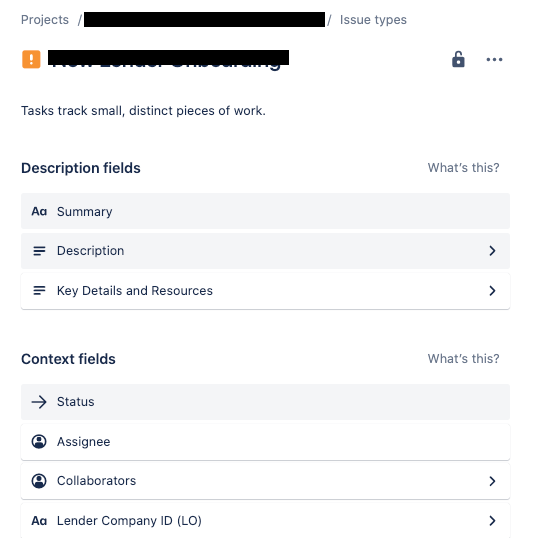540x538 pixels.
Task: Expand the Lender Company ID (LO) chevron
Action: 492,520
